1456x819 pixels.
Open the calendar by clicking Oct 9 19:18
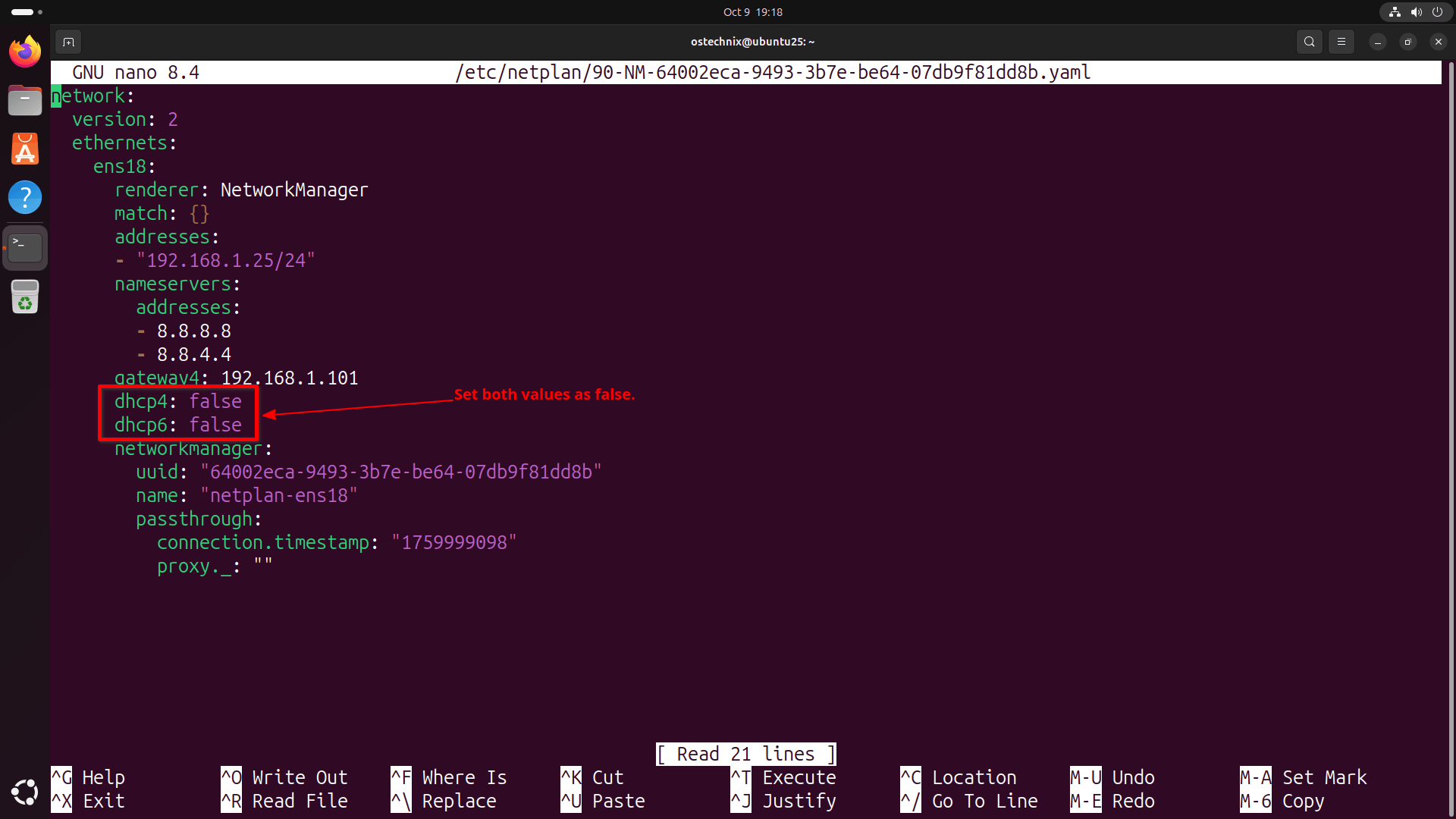pyautogui.click(x=752, y=12)
